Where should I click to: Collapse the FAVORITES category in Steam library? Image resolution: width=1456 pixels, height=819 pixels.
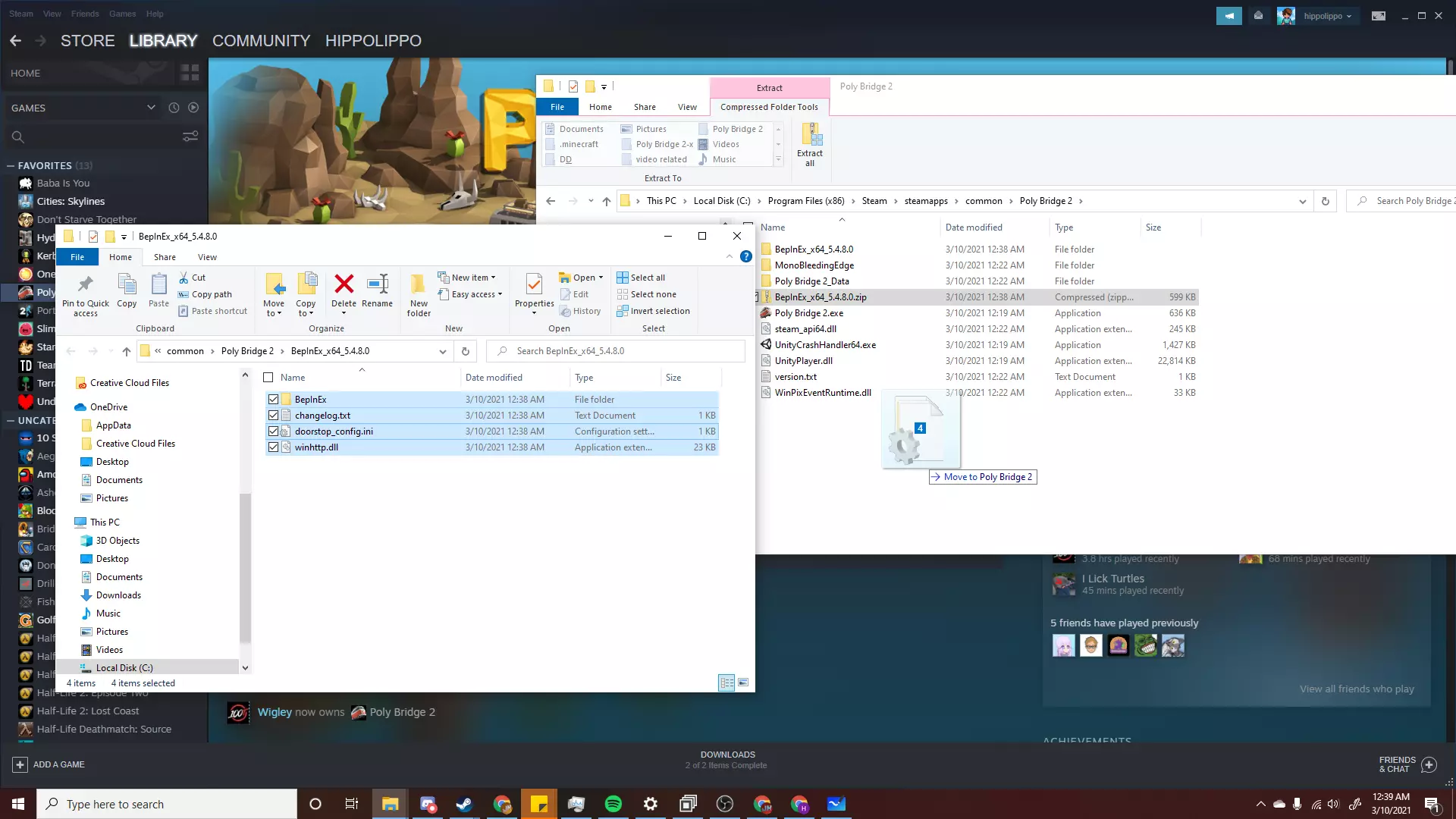point(11,165)
